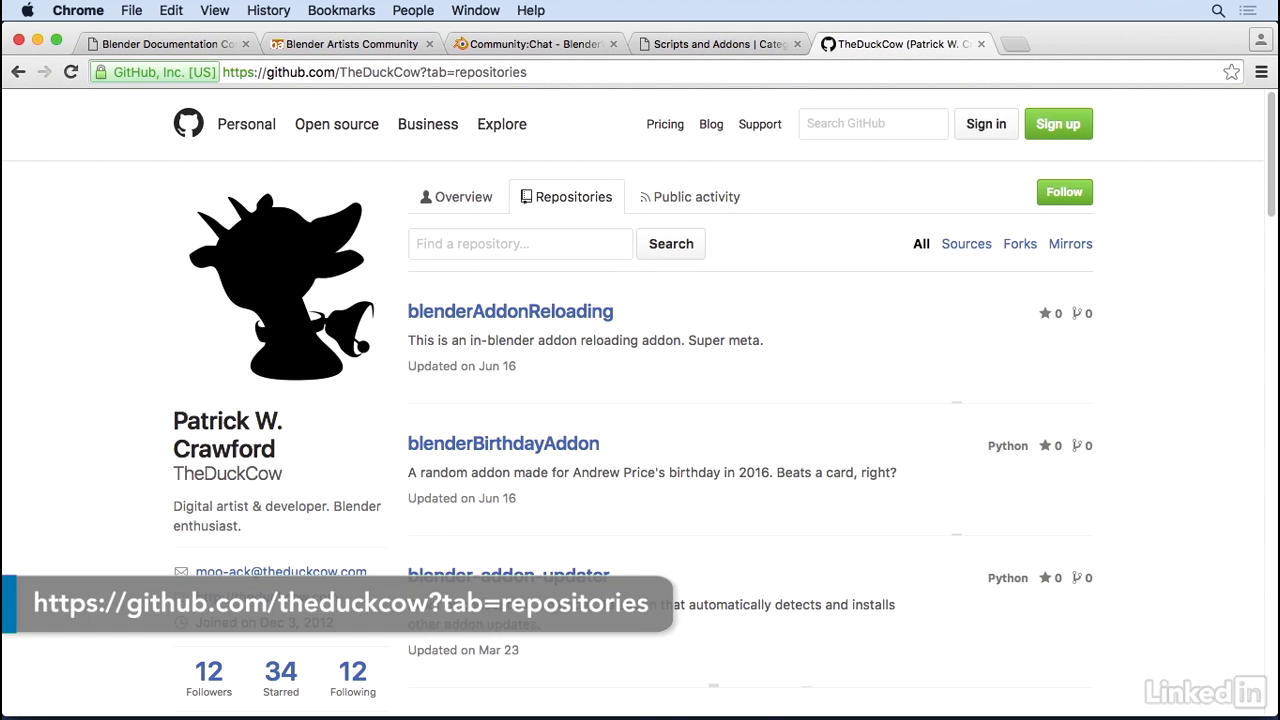The height and width of the screenshot is (720, 1280).
Task: Filter repositories by Mirrors
Action: (1070, 244)
